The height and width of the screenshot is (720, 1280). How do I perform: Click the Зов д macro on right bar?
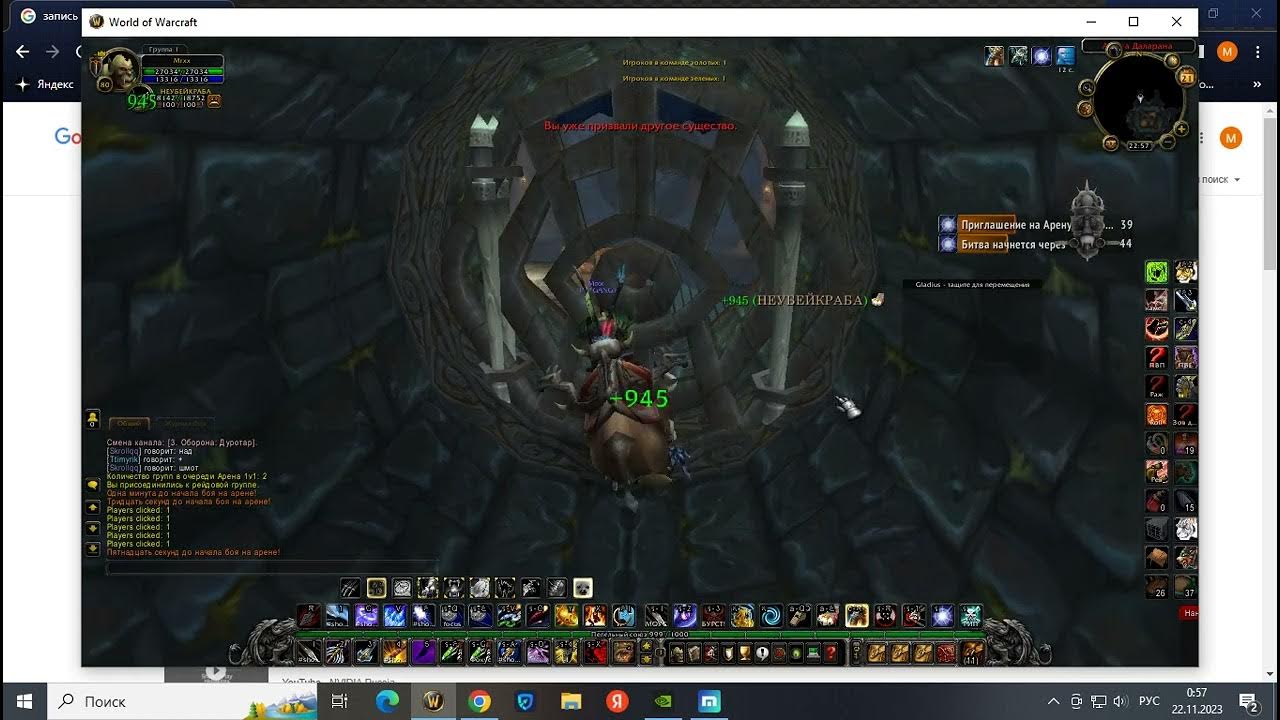point(1186,414)
